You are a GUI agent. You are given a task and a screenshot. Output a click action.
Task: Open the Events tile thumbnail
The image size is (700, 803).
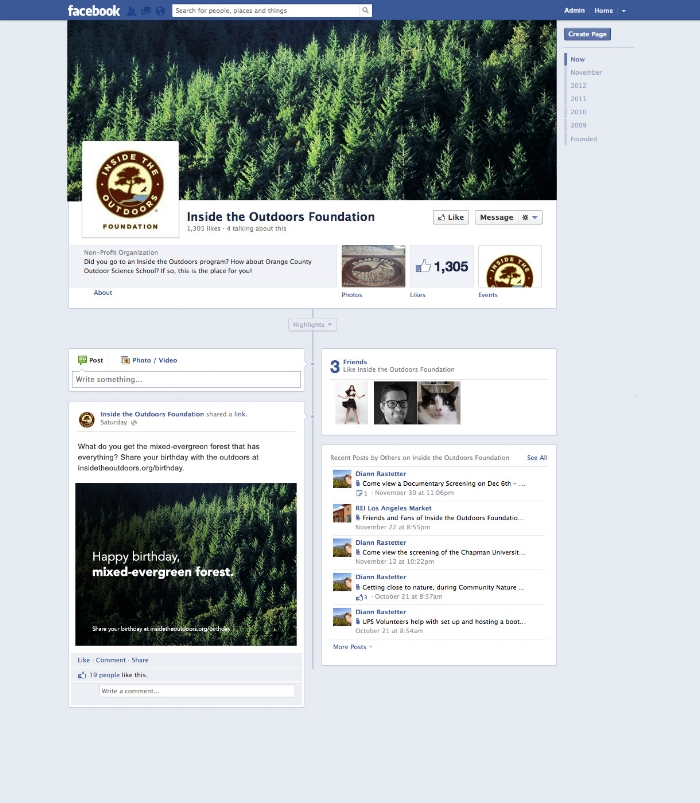click(510, 266)
